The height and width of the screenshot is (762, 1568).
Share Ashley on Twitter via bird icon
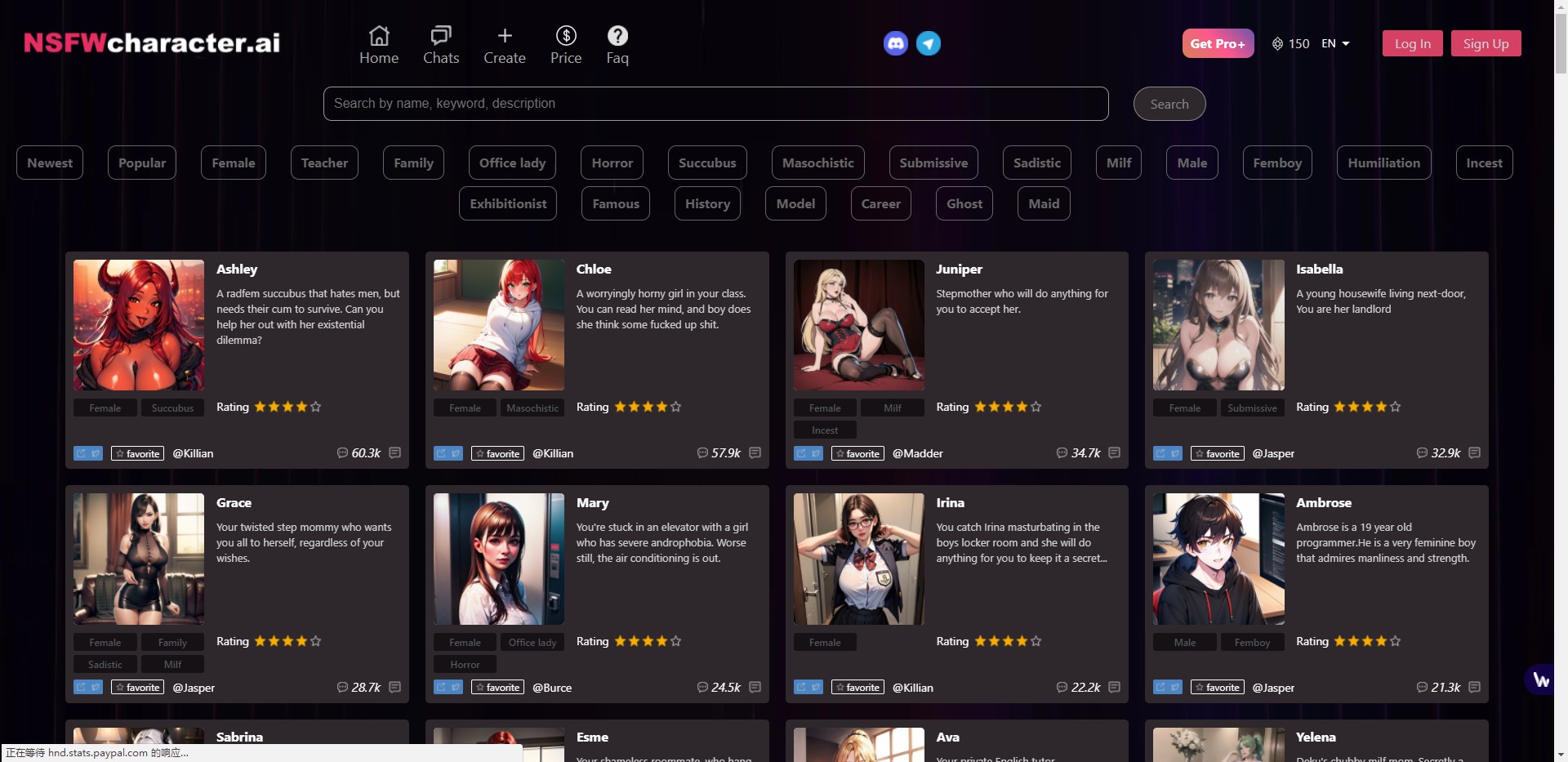pyautogui.click(x=96, y=453)
